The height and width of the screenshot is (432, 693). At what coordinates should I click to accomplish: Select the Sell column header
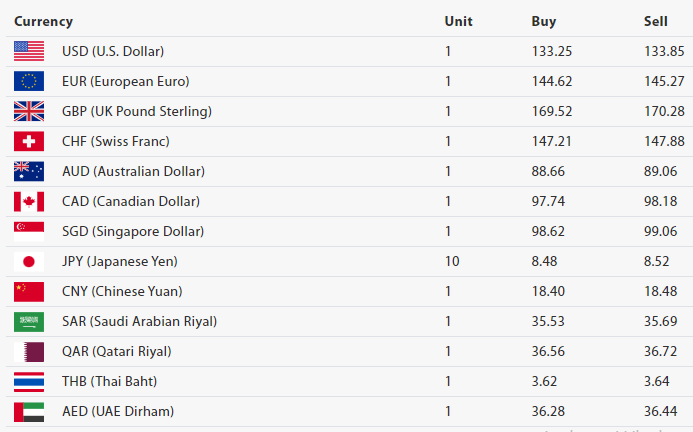pos(656,21)
